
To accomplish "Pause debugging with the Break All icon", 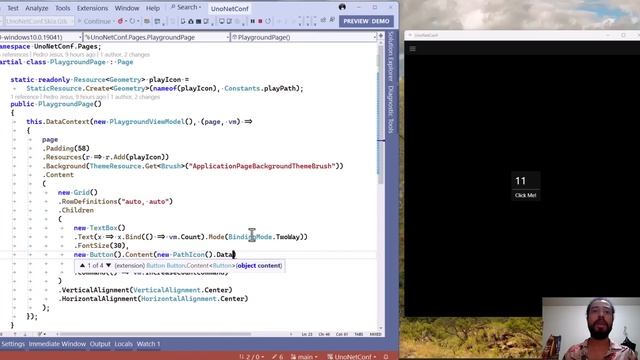I will point(253,21).
